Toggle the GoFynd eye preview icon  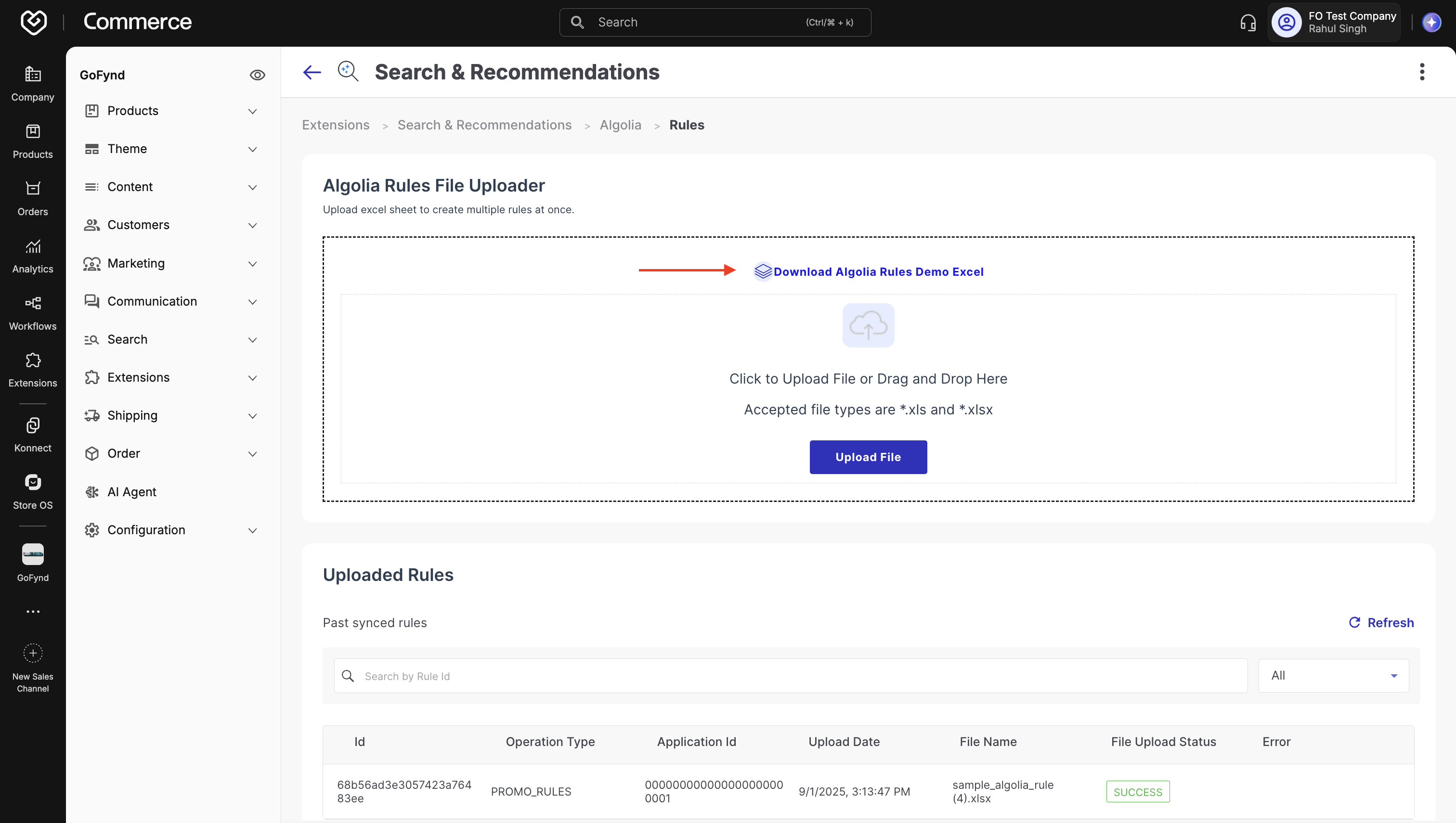[257, 75]
